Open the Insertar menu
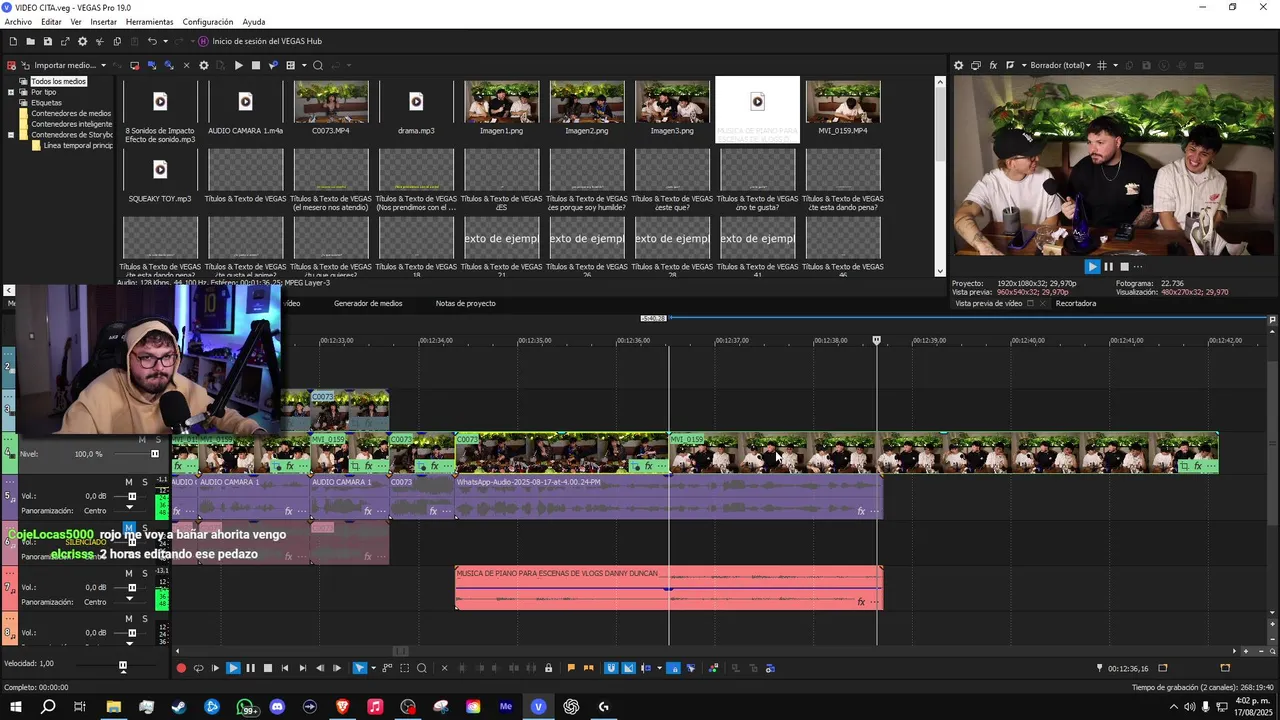Screen dimensions: 1280x720 tap(103, 22)
